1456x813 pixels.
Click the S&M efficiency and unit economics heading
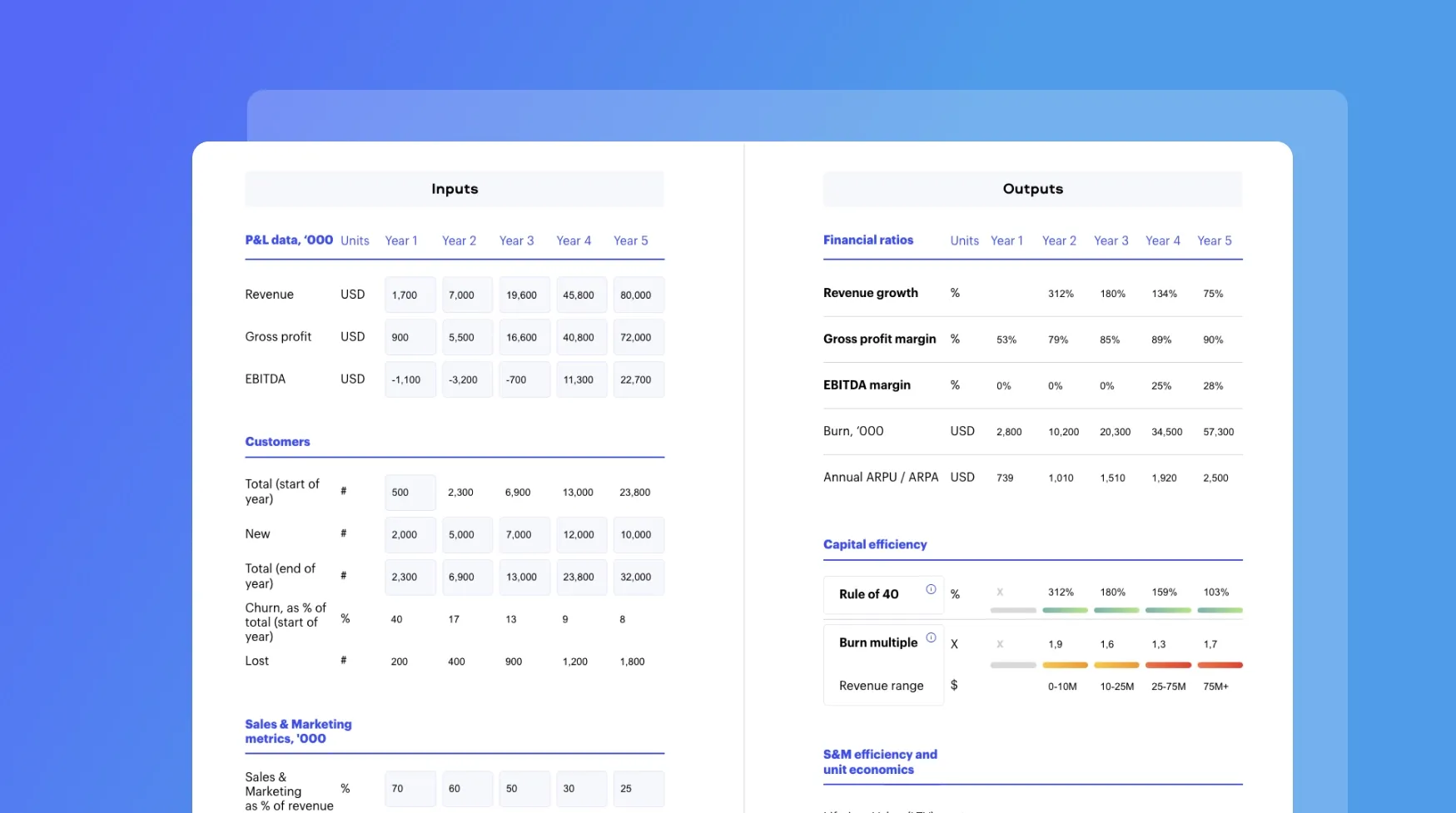[880, 762]
